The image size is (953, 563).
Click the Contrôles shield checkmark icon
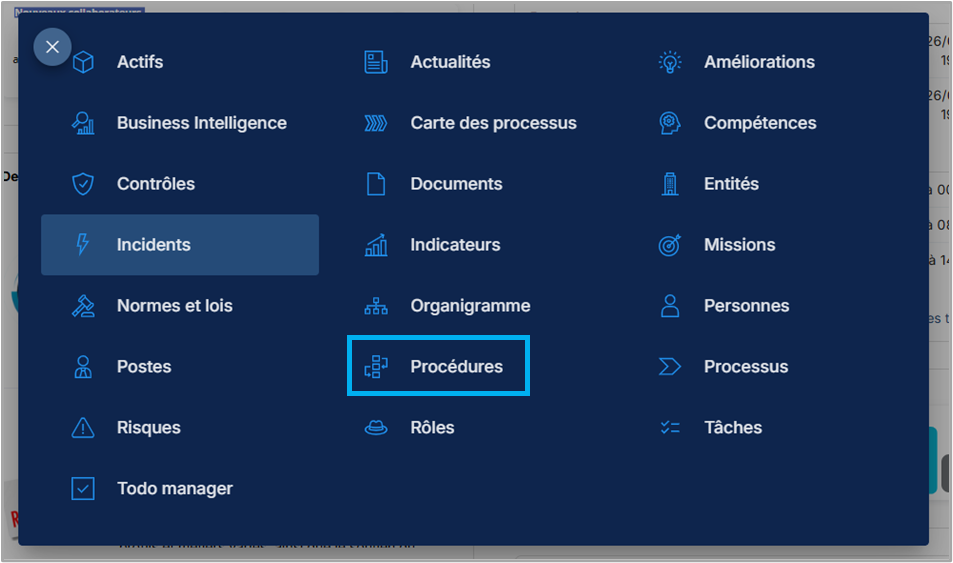pyautogui.click(x=83, y=184)
